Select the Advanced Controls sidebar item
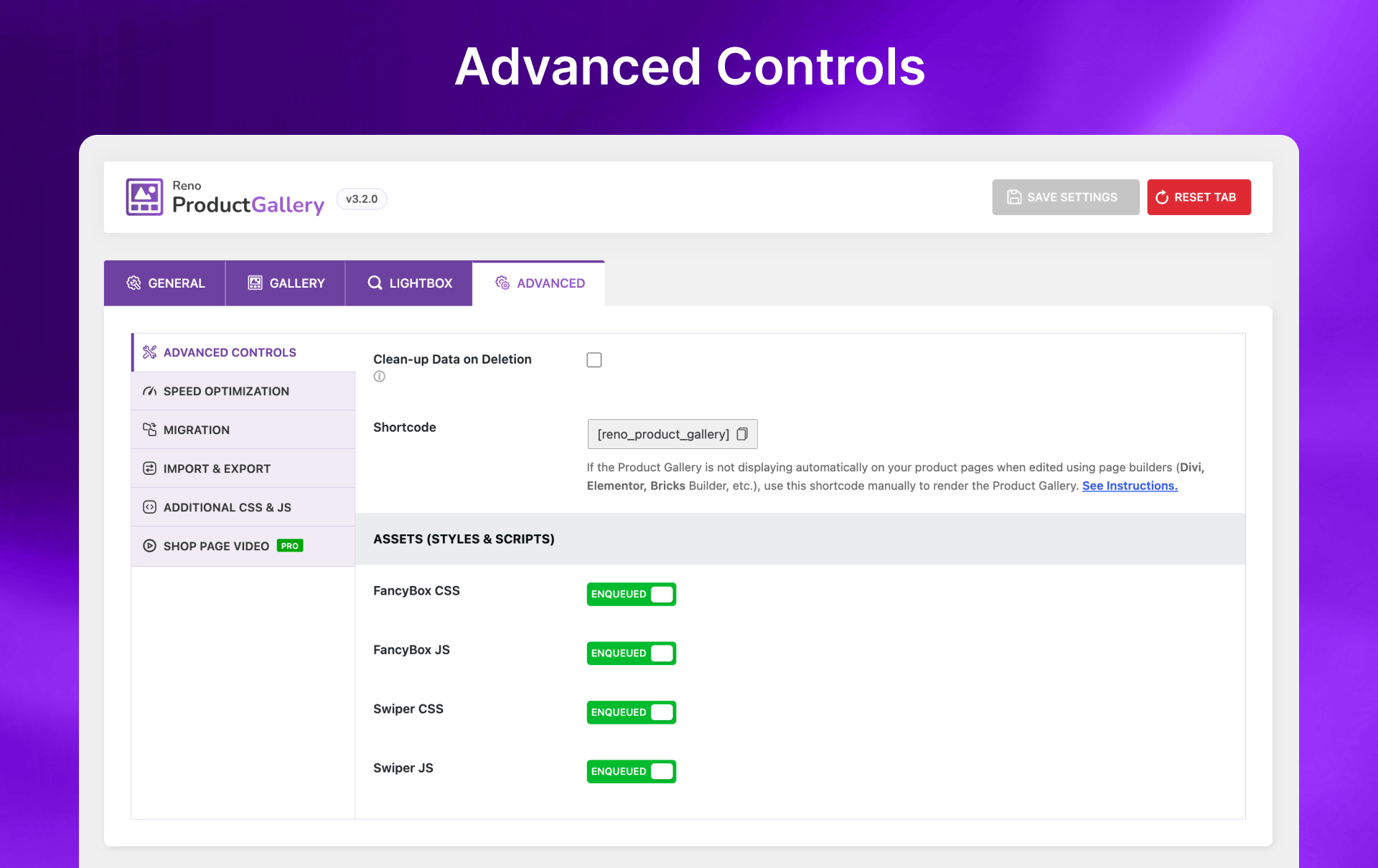Viewport: 1378px width, 868px height. click(243, 352)
